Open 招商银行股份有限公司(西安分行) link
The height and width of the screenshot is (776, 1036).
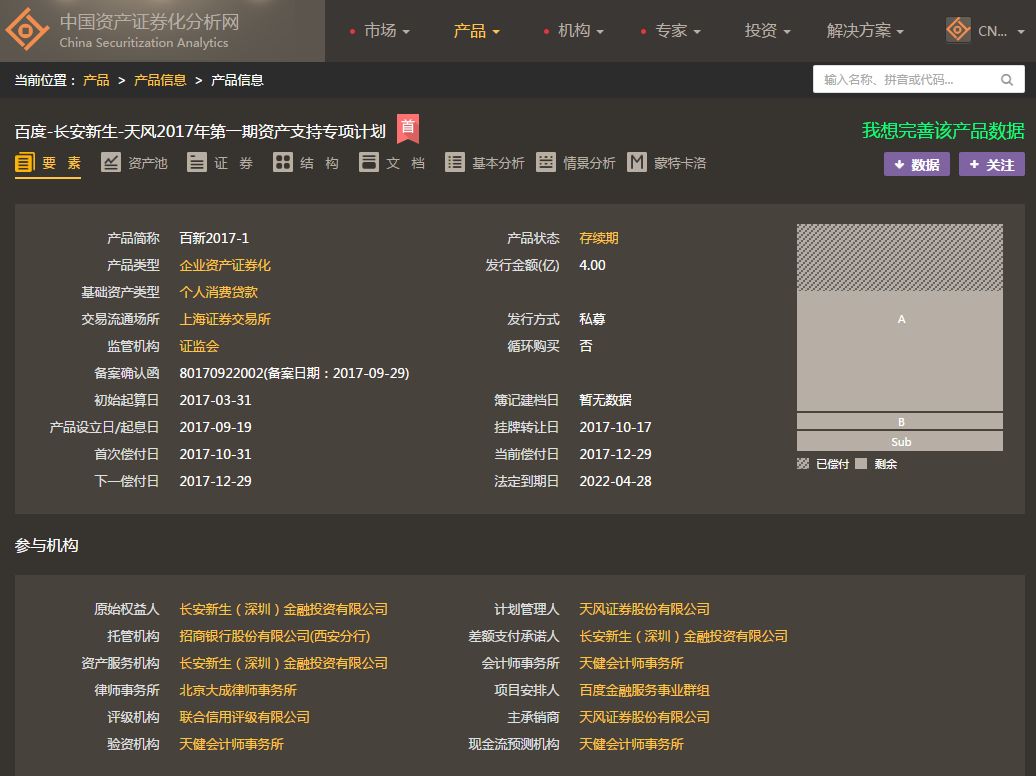(x=274, y=636)
